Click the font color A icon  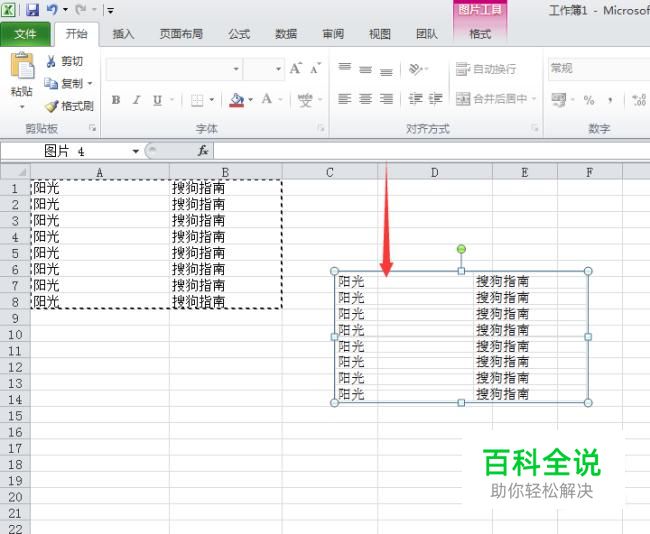coord(267,100)
